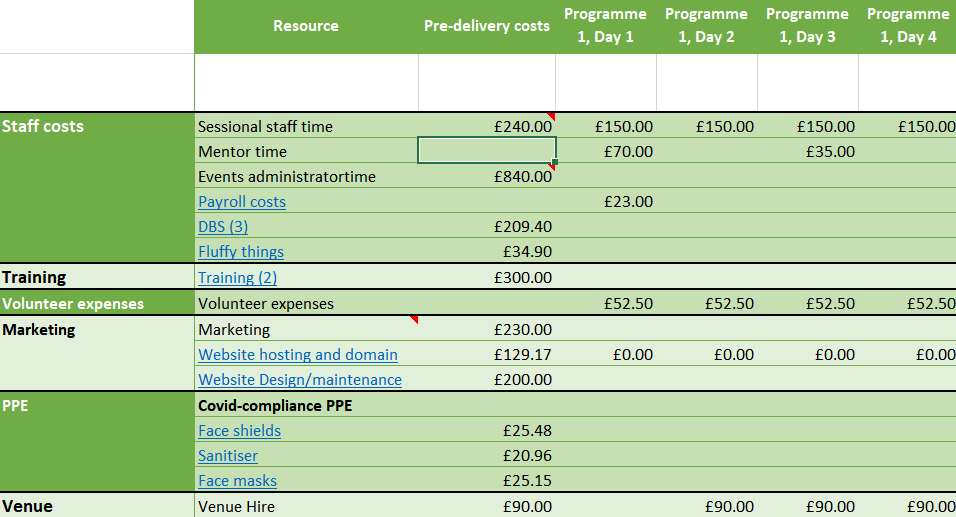Viewport: 956px width, 517px height.
Task: Select the Sessional staff time £240.00 cell
Action: [x=486, y=127]
